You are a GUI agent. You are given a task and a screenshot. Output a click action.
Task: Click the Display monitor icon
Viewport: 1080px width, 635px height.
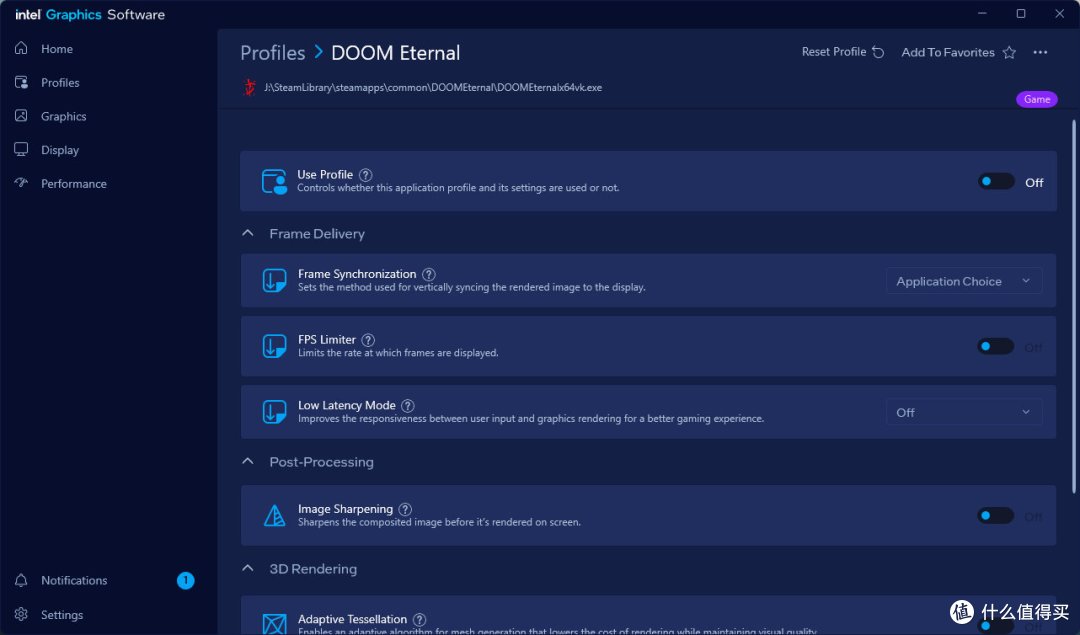pos(21,149)
